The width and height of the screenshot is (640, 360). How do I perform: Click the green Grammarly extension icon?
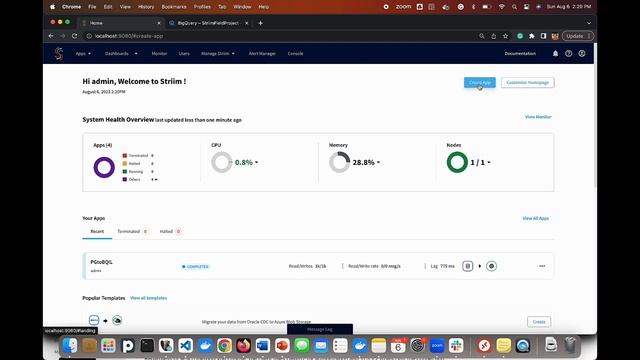click(520, 36)
